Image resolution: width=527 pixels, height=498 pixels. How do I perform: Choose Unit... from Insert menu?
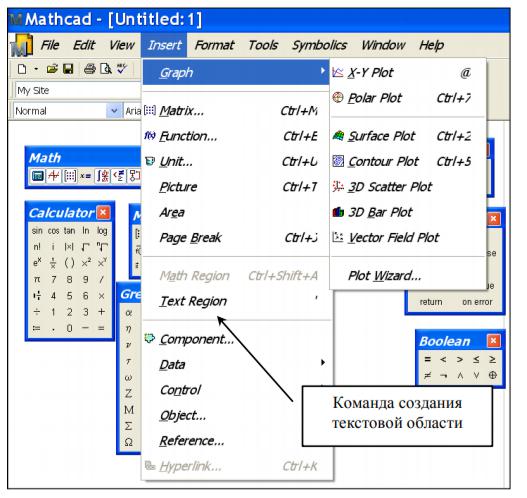[236, 162]
